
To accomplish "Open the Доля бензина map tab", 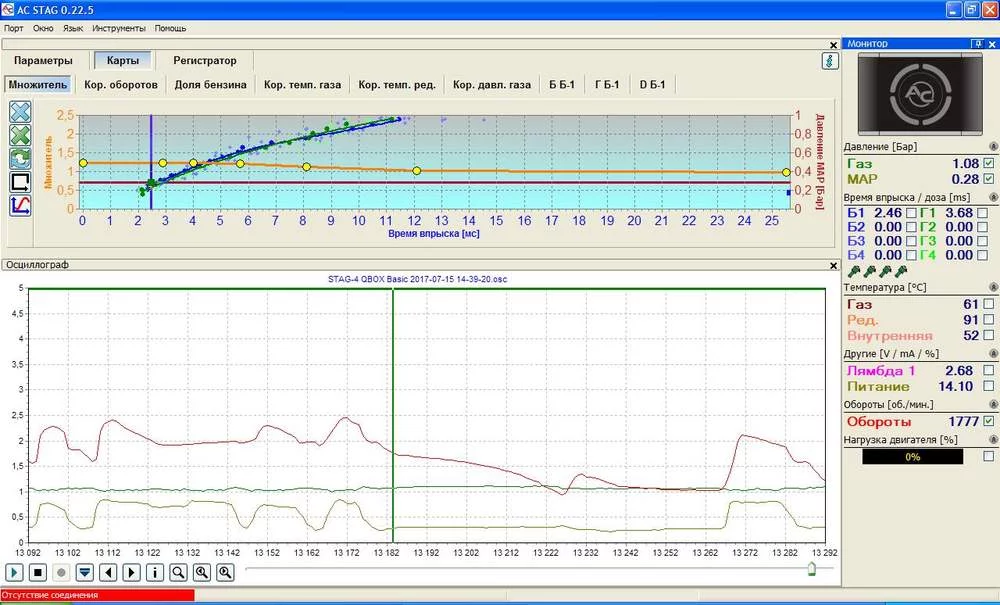I will pos(210,84).
